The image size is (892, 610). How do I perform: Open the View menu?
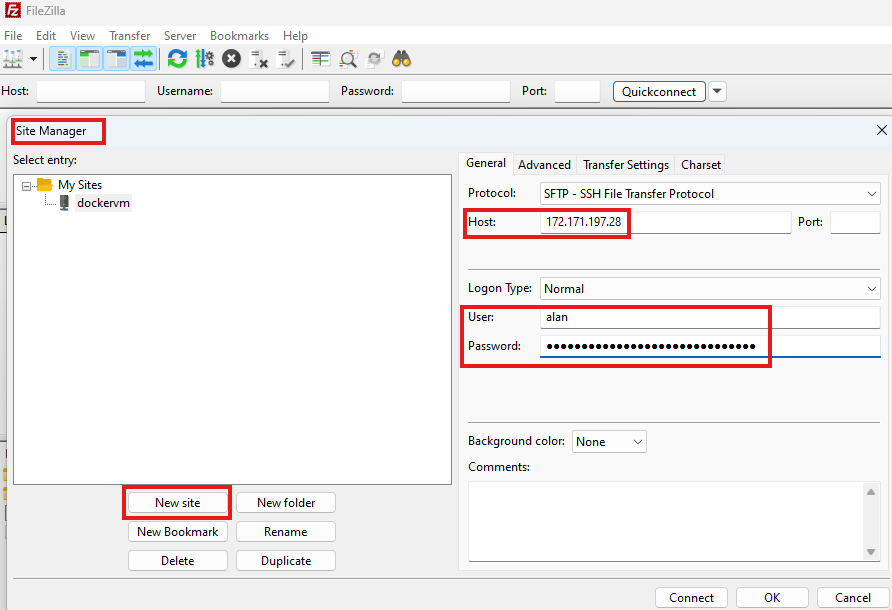82,35
